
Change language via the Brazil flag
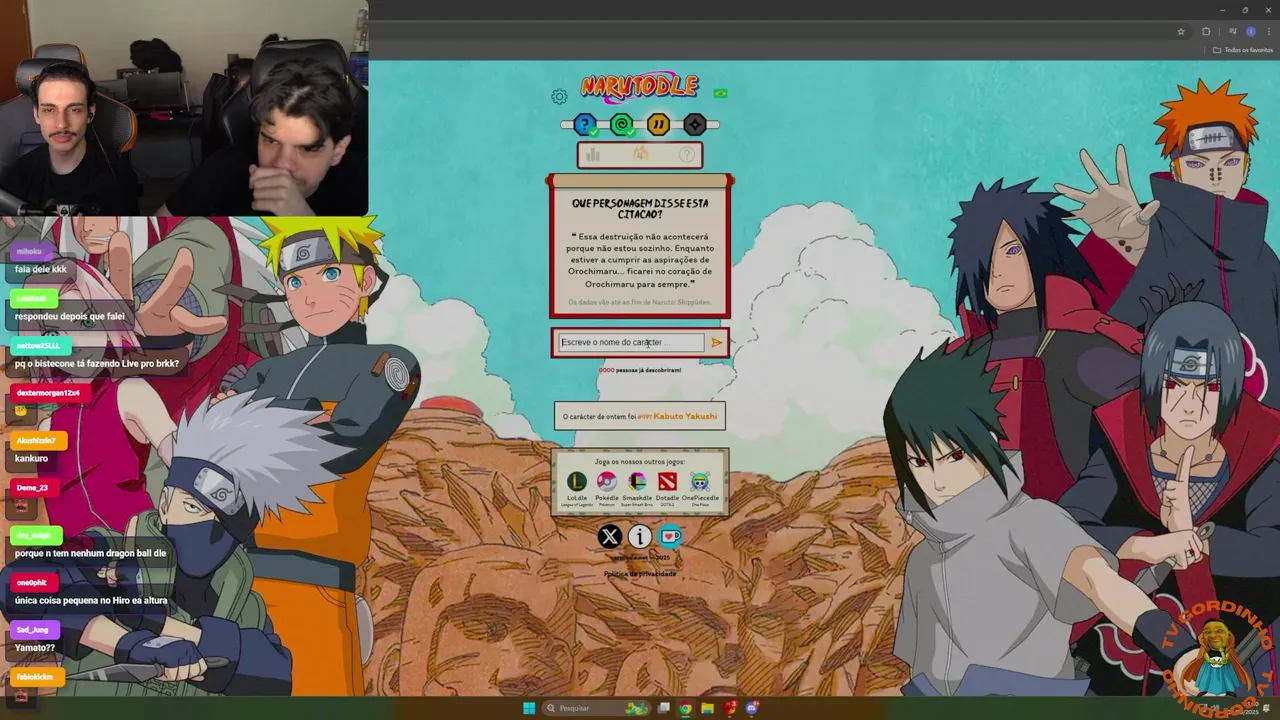(x=720, y=93)
